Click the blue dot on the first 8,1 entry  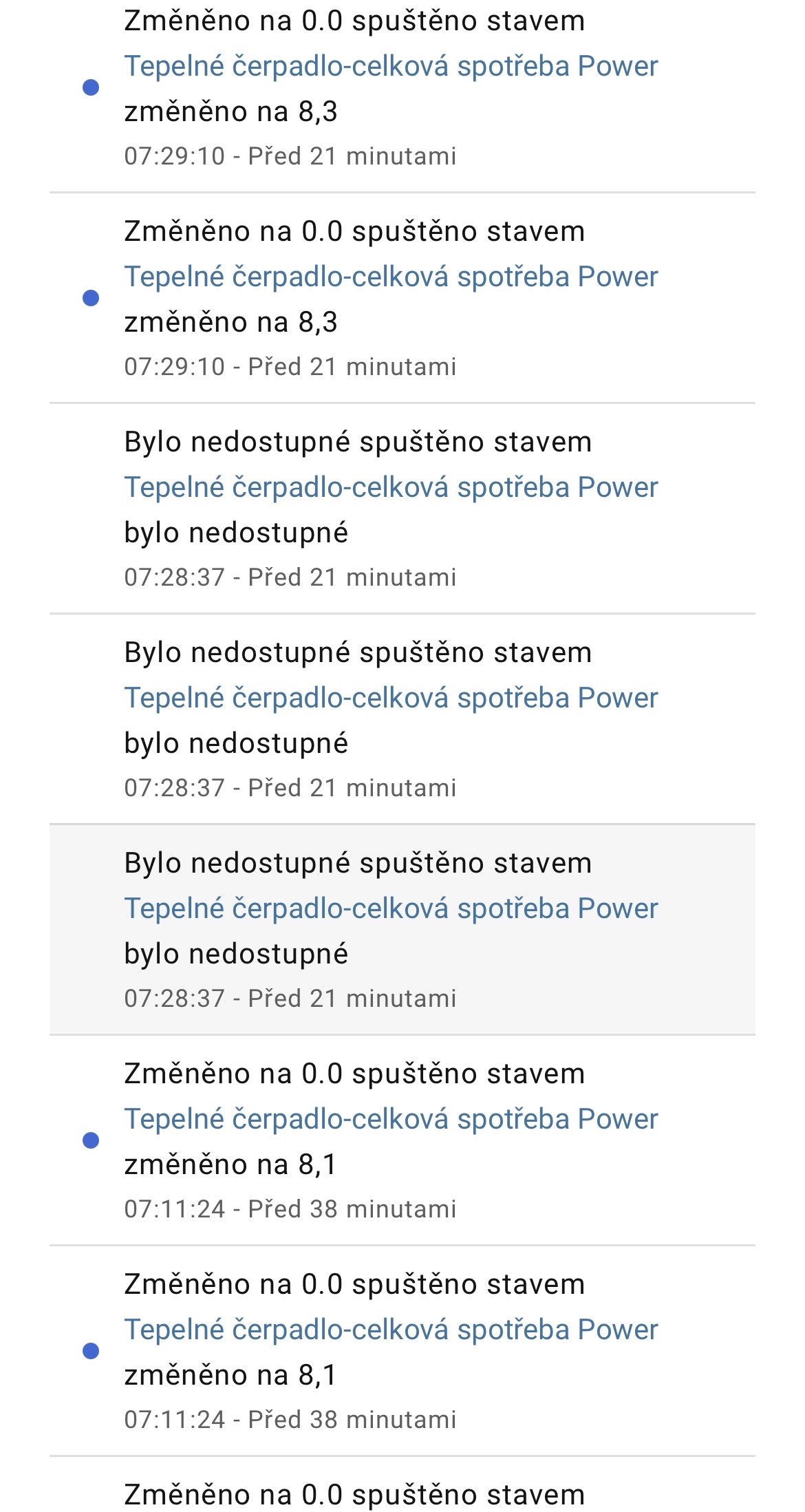tap(91, 1140)
